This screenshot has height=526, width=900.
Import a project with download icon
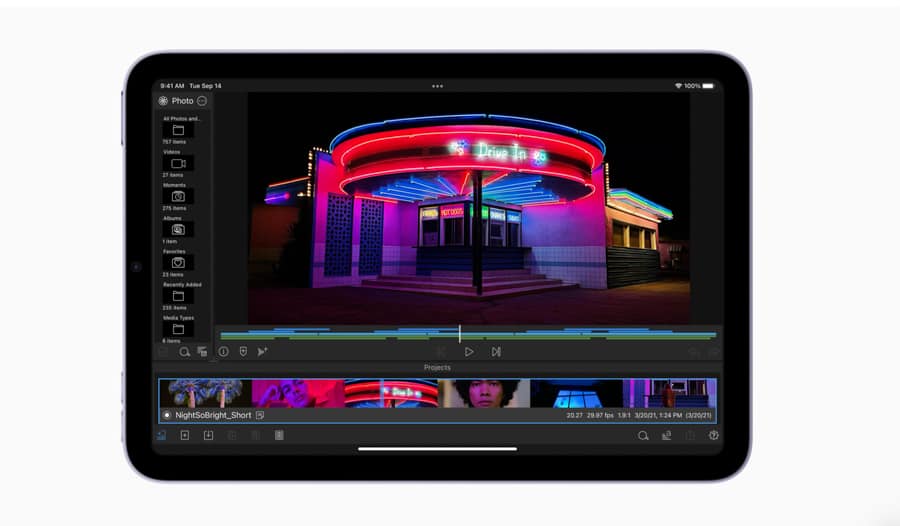click(x=208, y=436)
